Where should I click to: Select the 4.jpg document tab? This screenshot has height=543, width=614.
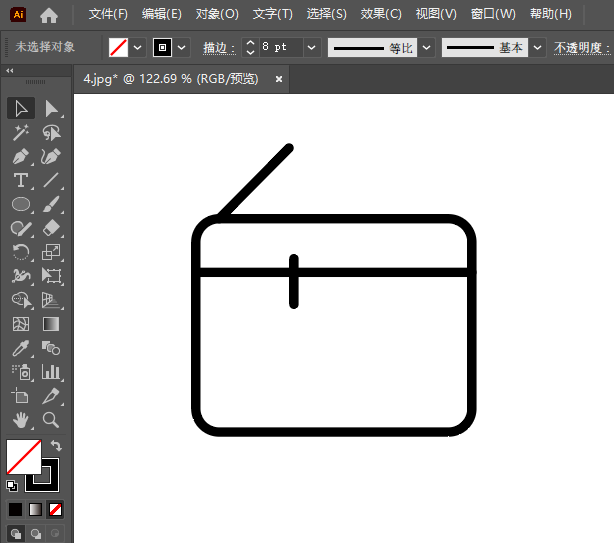click(171, 79)
